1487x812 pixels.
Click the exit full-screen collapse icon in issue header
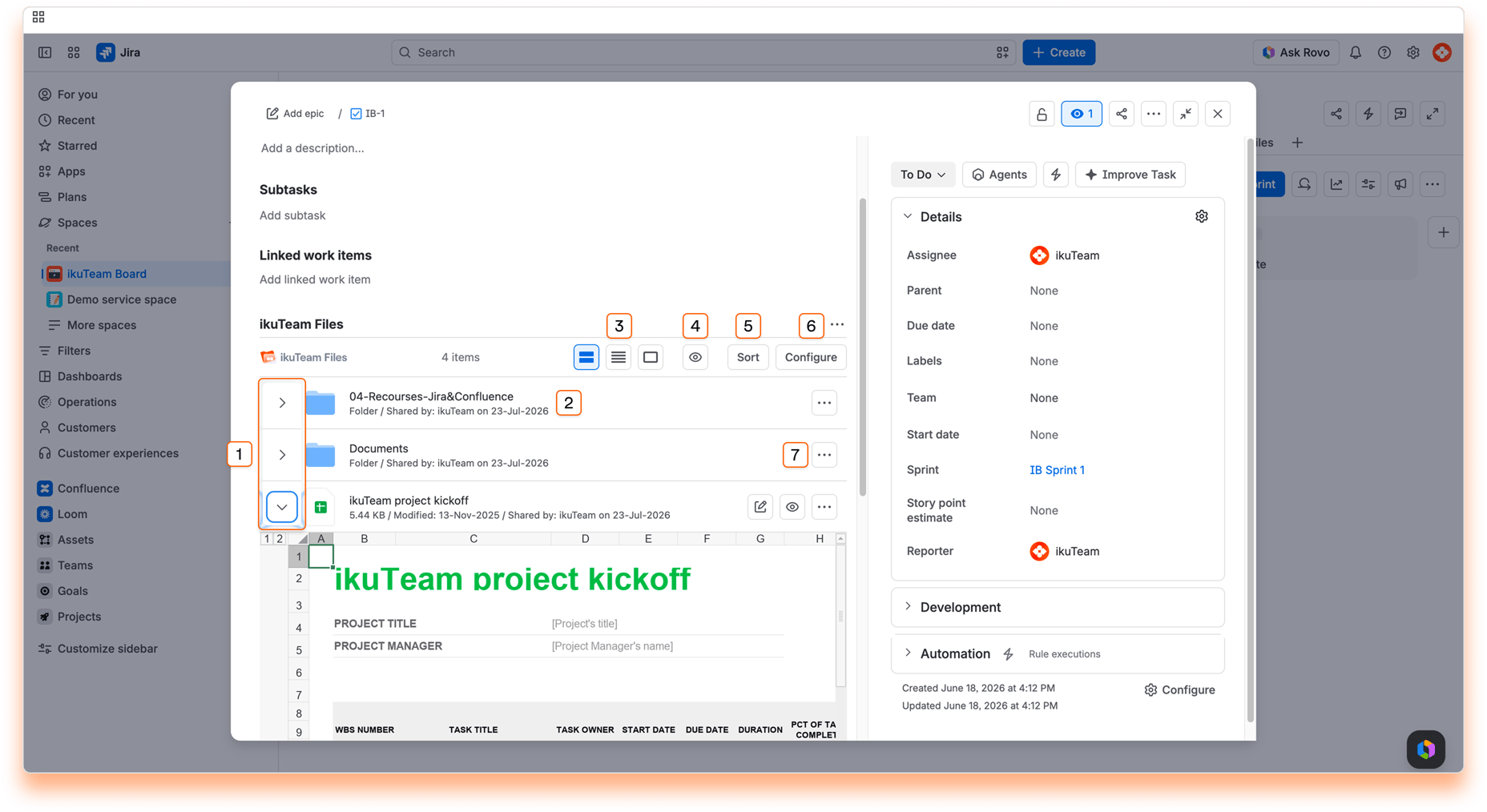[x=1186, y=114]
